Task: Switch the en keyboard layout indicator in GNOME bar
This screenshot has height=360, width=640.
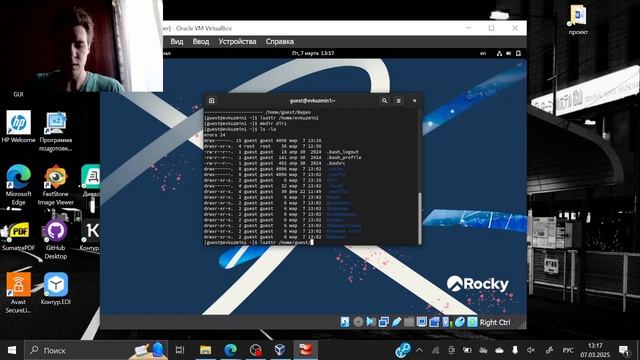Action: 483,53
